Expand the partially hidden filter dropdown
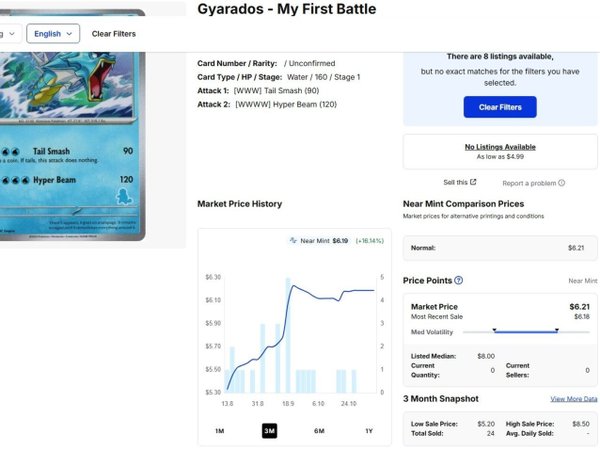600x450 pixels. coord(8,34)
